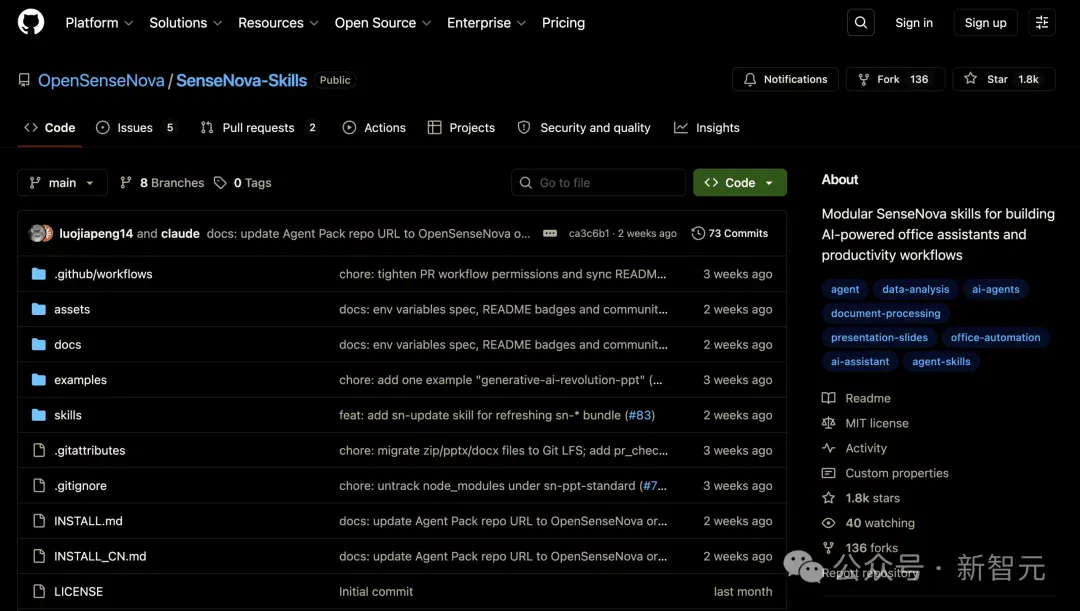This screenshot has width=1080, height=611.
Task: Click the watching eye icon
Action: pyautogui.click(x=829, y=523)
